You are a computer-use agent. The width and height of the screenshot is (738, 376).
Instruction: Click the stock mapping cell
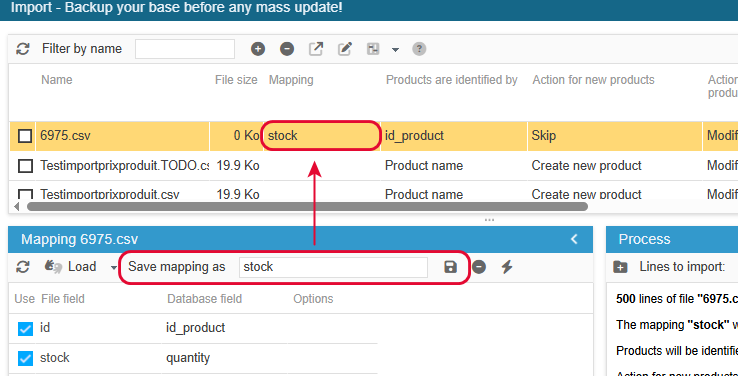click(x=321, y=136)
